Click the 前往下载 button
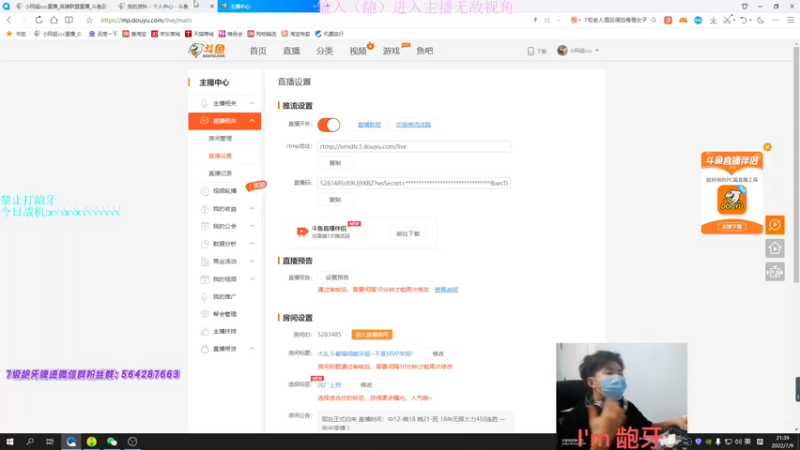This screenshot has width=800, height=450. [408, 234]
